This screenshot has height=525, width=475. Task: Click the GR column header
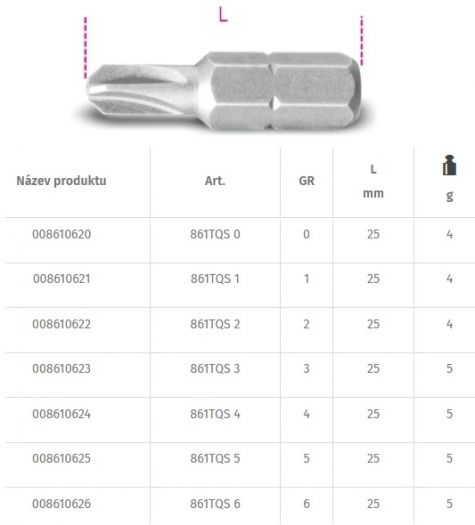[x=307, y=181]
